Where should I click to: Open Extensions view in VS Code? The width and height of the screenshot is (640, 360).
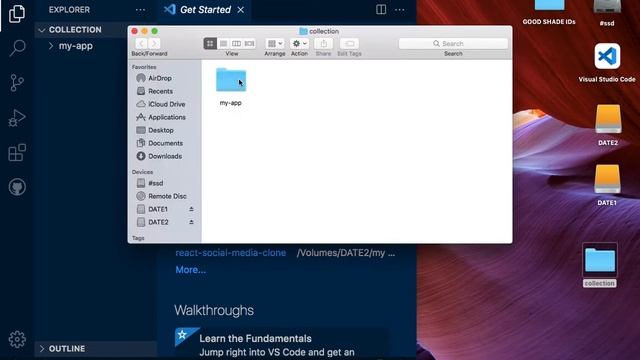pos(17,153)
